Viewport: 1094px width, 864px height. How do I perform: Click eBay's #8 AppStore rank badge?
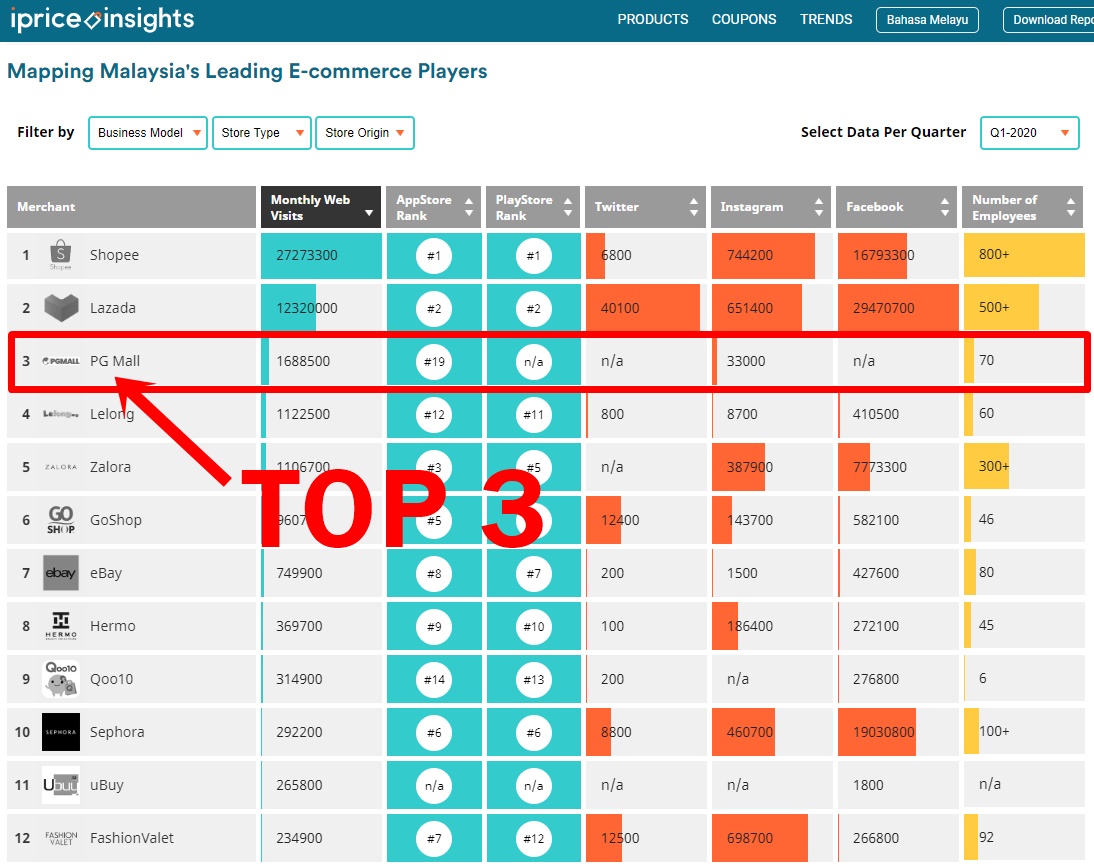tap(434, 574)
